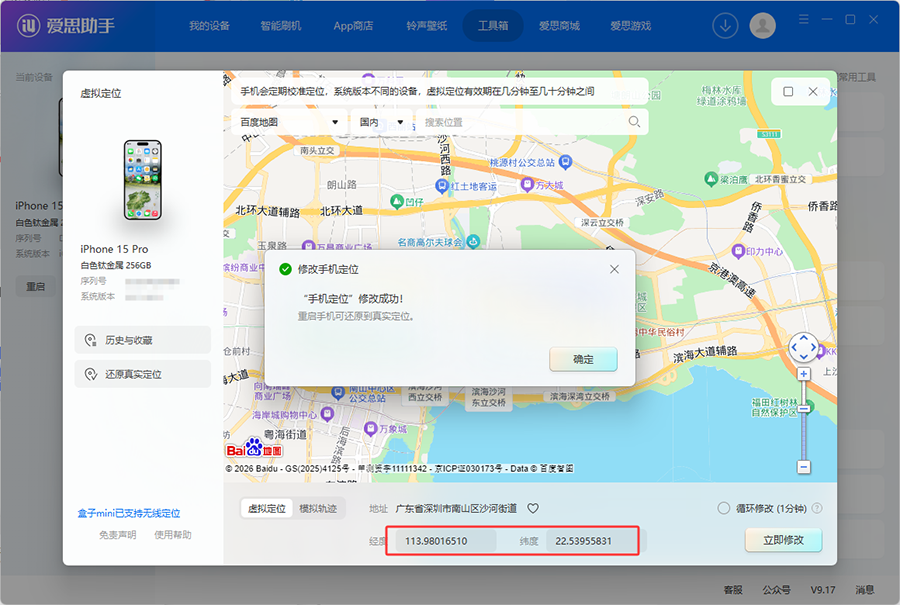The width and height of the screenshot is (900, 605).
Task: Click the 爱思助手 logo icon
Action: coord(28,25)
